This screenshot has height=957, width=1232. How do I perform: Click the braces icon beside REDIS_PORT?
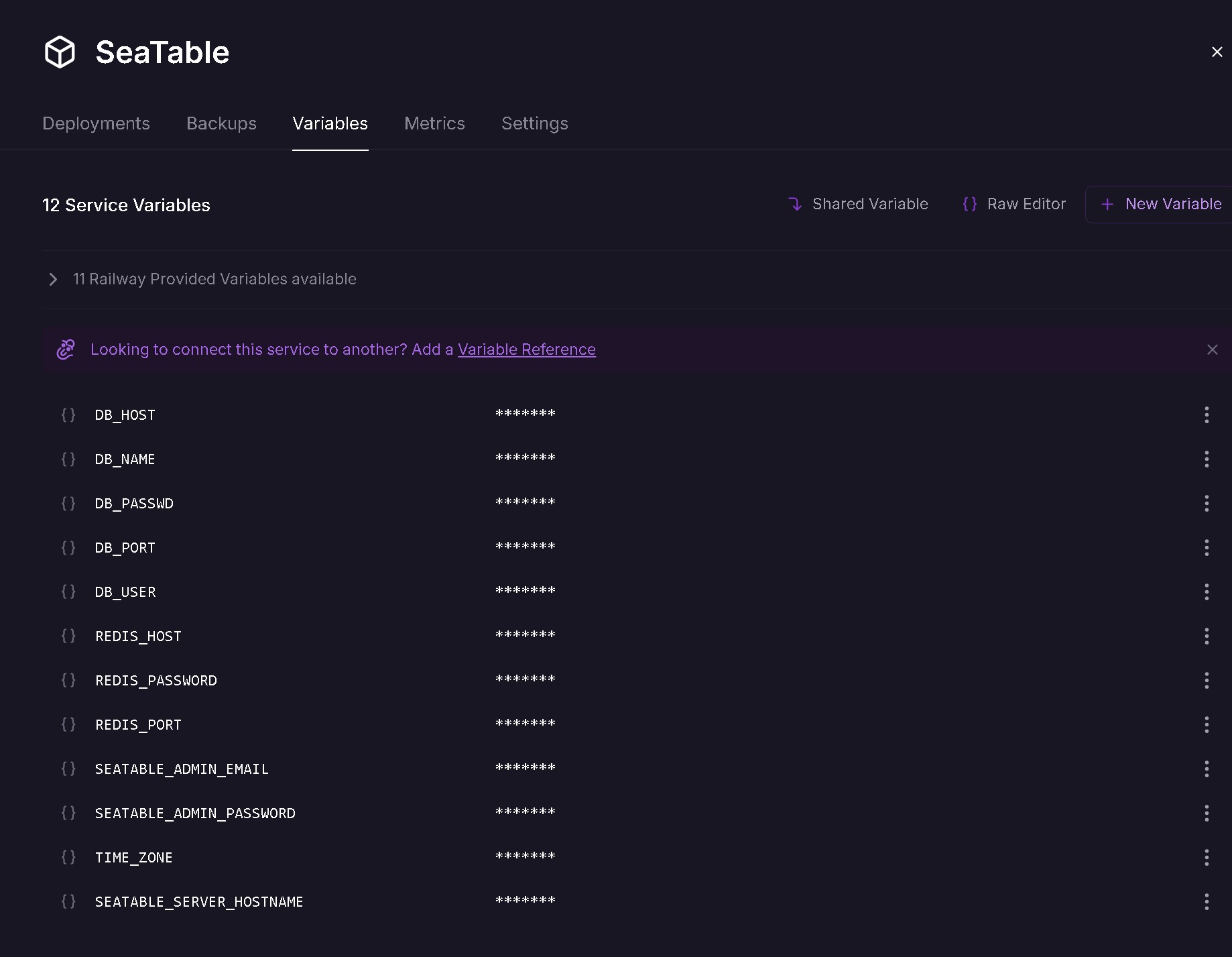68,724
